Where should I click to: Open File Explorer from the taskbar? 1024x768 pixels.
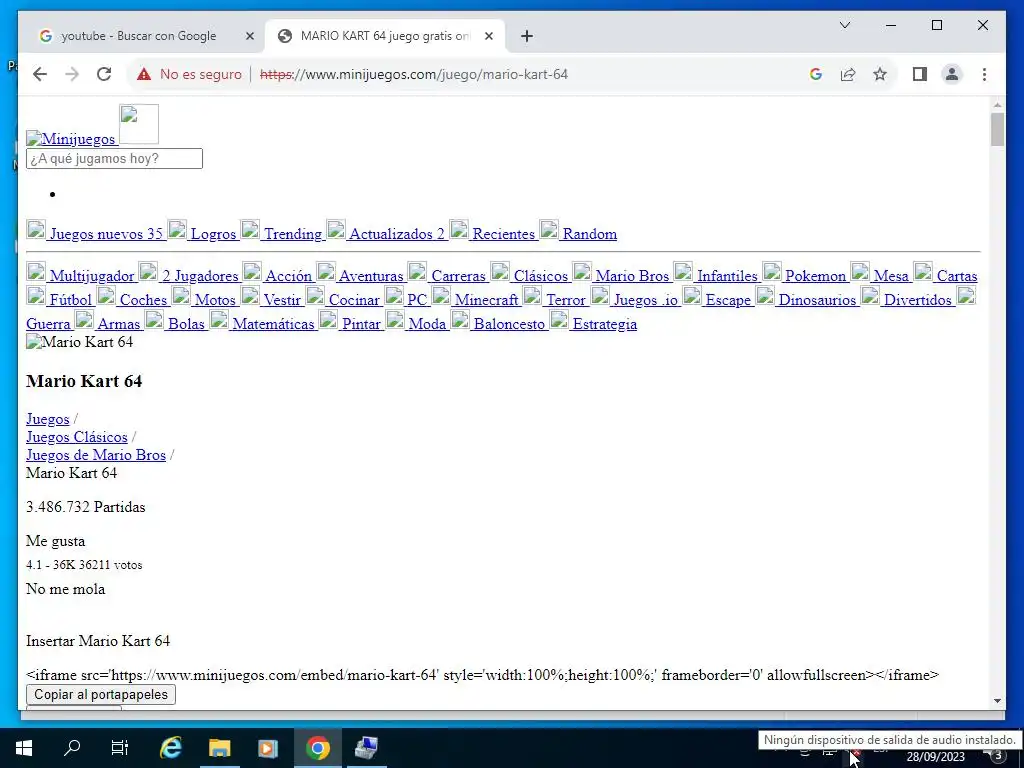click(x=219, y=748)
